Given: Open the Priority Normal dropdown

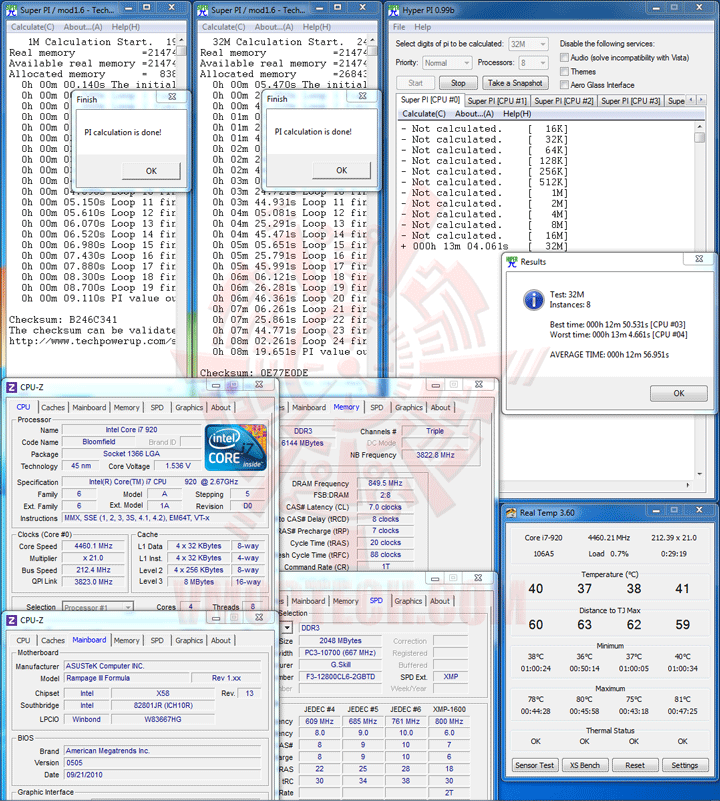Looking at the screenshot, I should (447, 63).
